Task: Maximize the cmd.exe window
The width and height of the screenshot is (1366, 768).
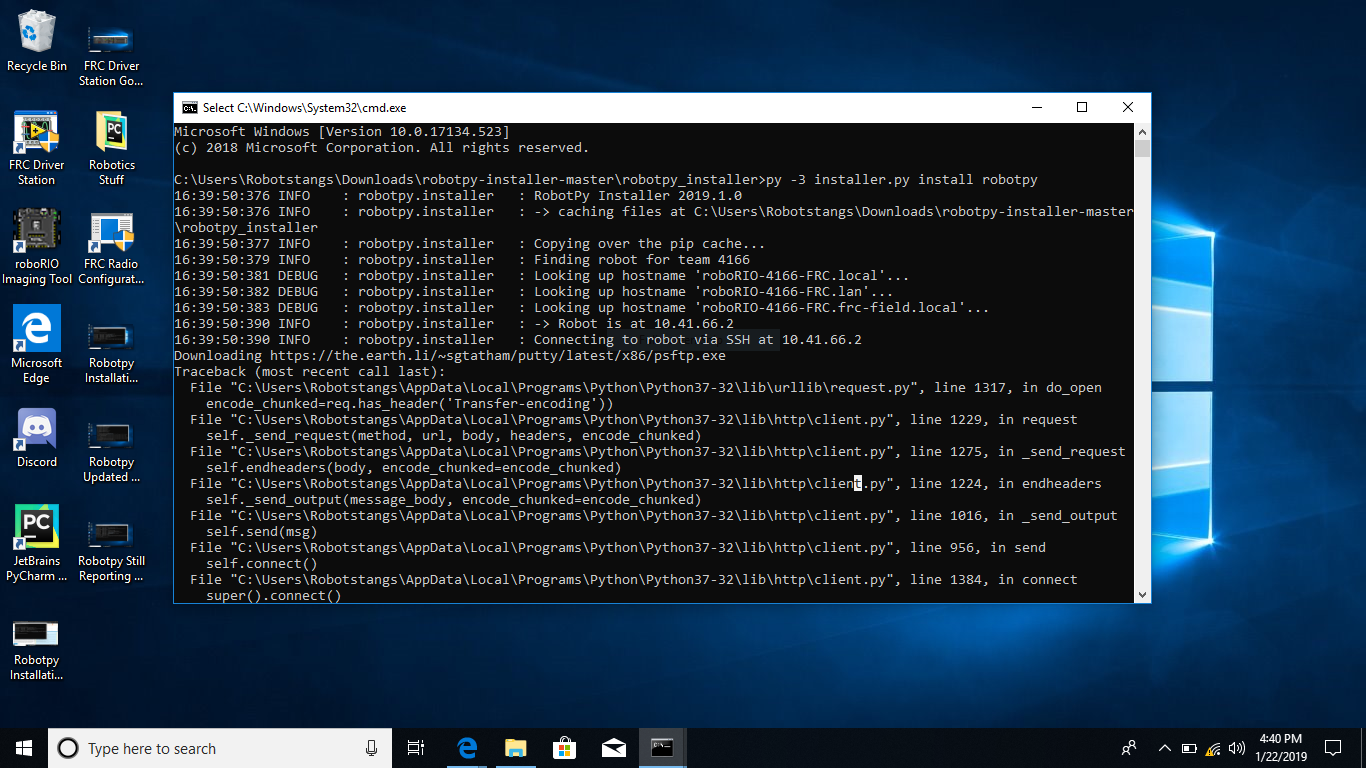Action: pos(1082,108)
